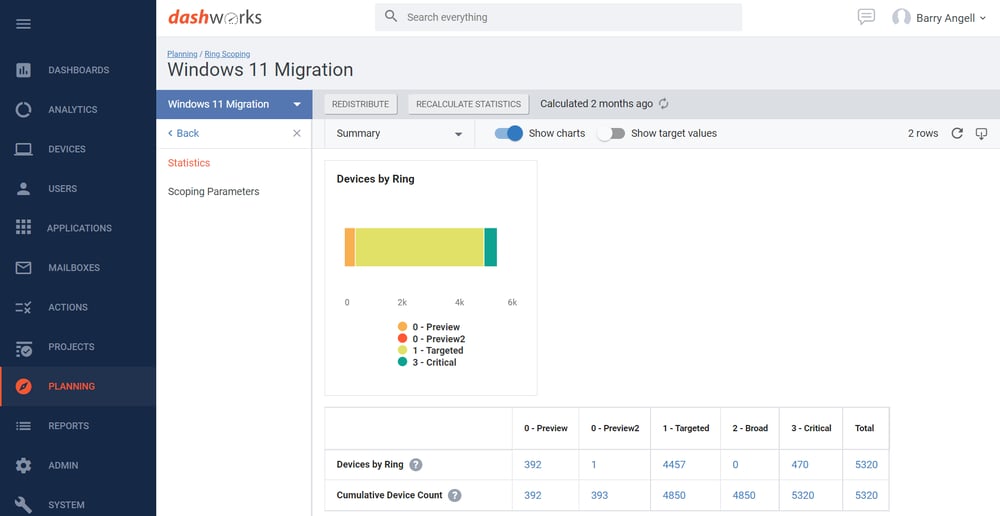Click the 1 - Targeted column header

coord(686,429)
